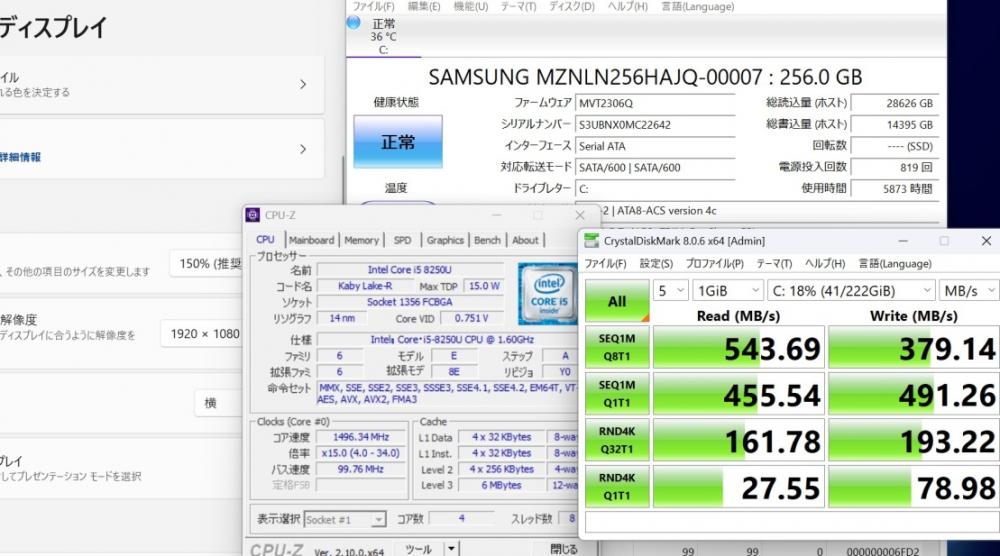The height and width of the screenshot is (556, 1000).
Task: Open the 横 orientation dropdown
Action: click(218, 403)
